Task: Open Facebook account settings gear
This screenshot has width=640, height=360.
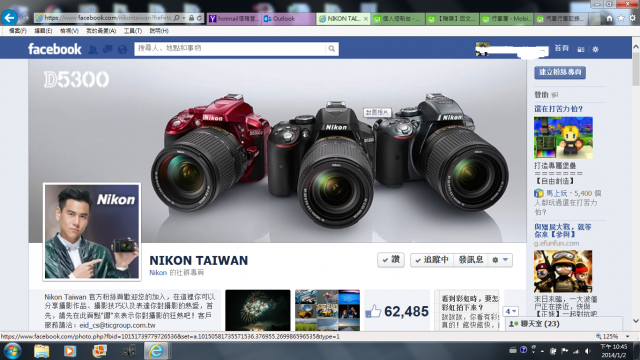Action: click(596, 49)
